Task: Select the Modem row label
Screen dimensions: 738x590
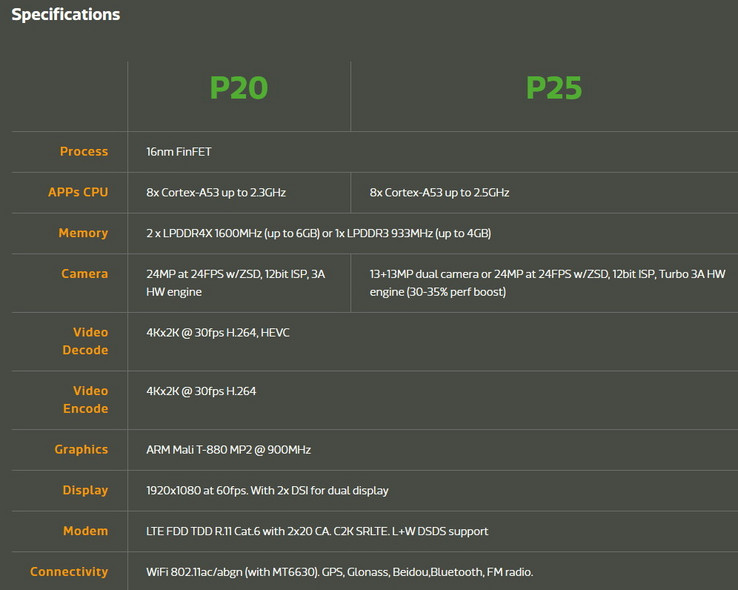Action: pyautogui.click(x=85, y=531)
